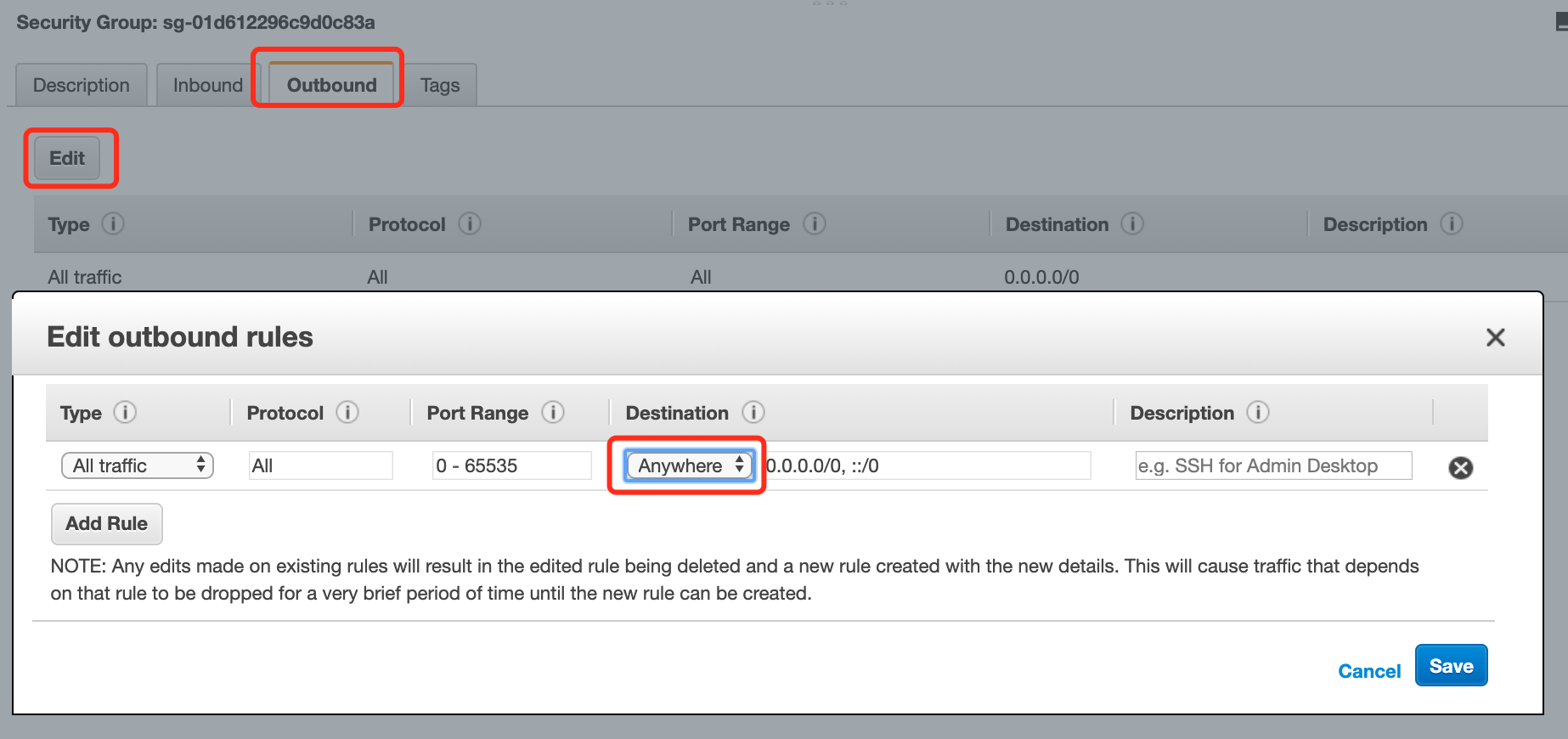The width and height of the screenshot is (1568, 739).
Task: Click the NOTE text about rule edits
Action: coord(735,579)
